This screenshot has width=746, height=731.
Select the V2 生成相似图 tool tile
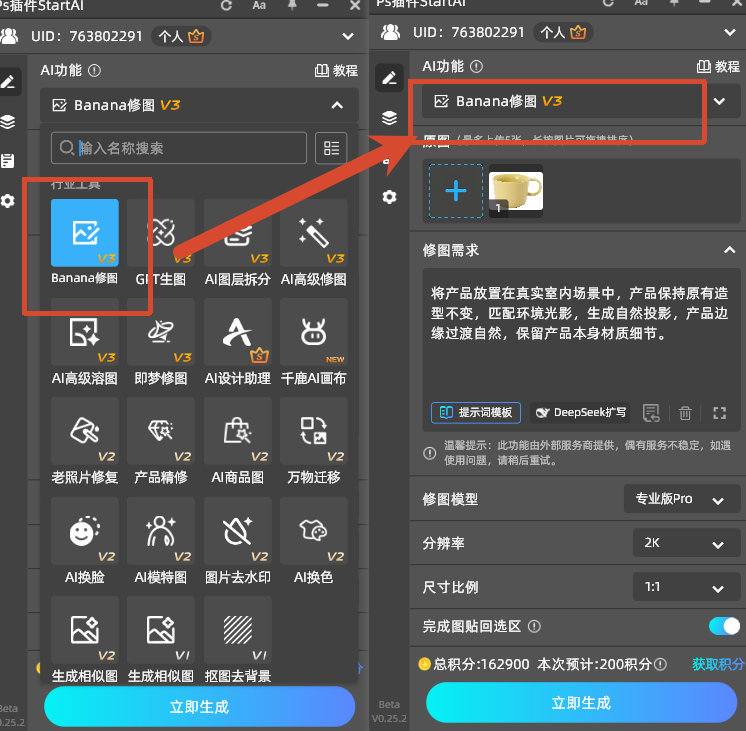click(85, 630)
